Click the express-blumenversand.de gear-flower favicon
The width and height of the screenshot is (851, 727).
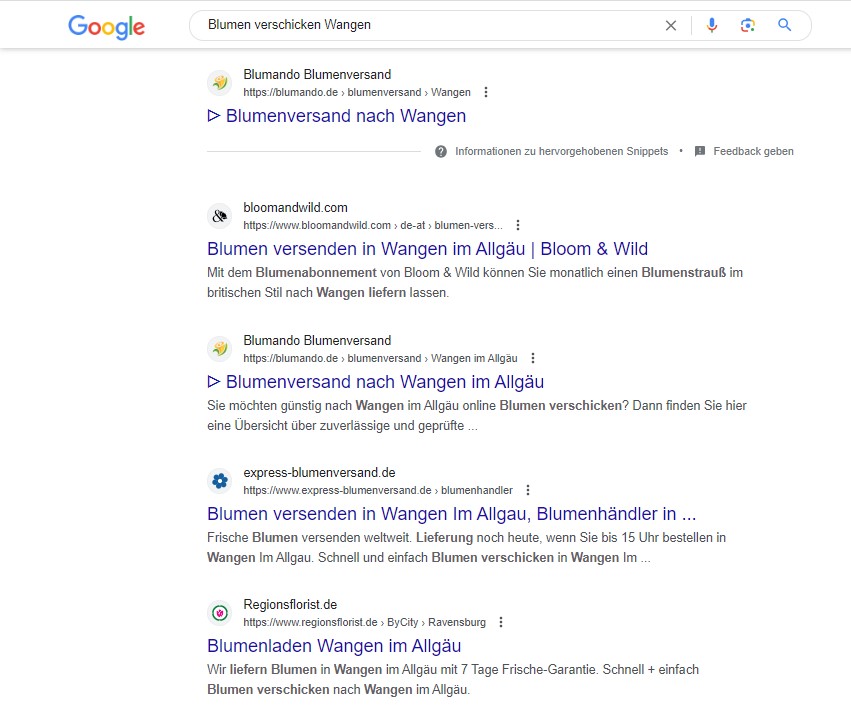point(219,481)
